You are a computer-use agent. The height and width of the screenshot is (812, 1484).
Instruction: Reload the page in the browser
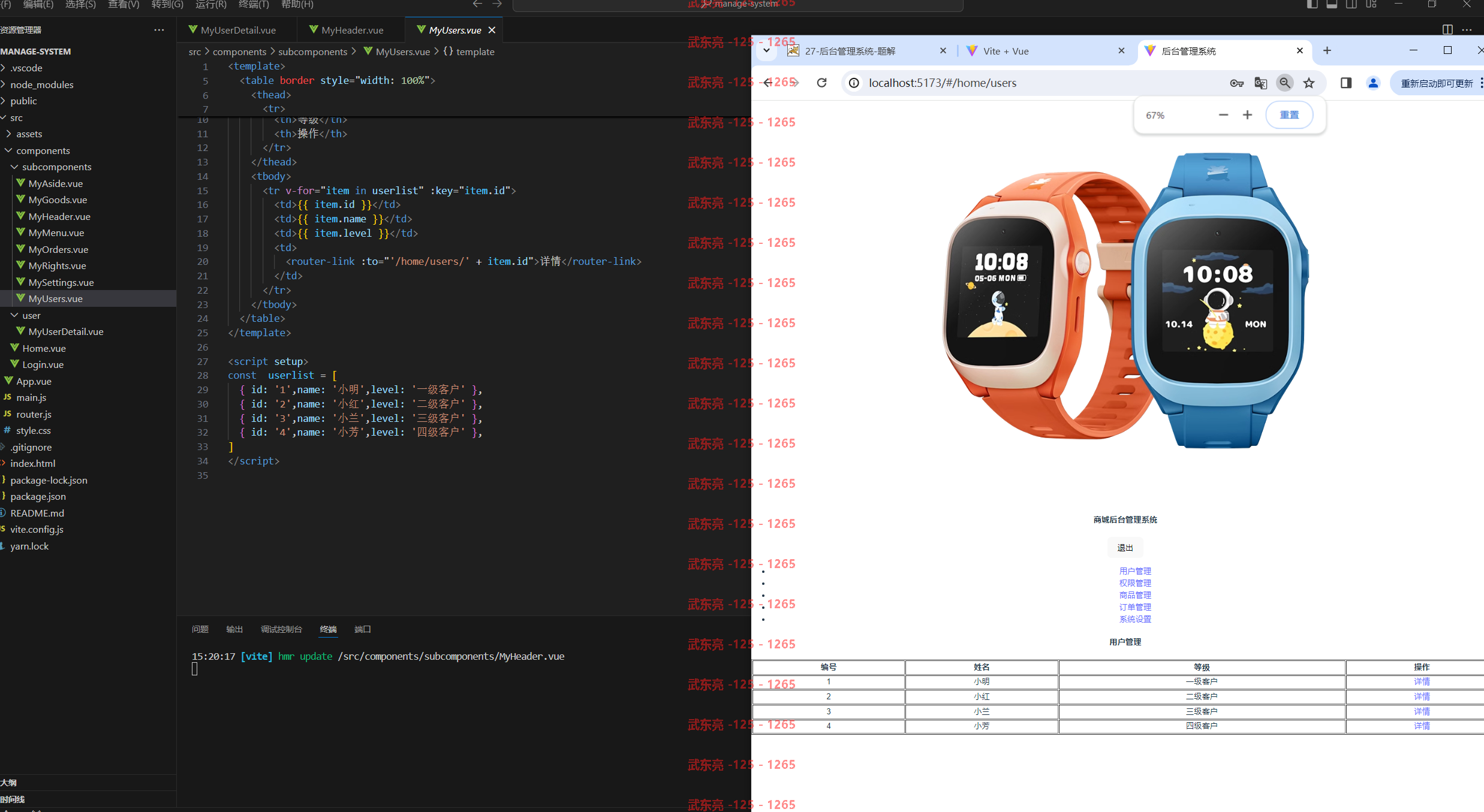click(821, 83)
